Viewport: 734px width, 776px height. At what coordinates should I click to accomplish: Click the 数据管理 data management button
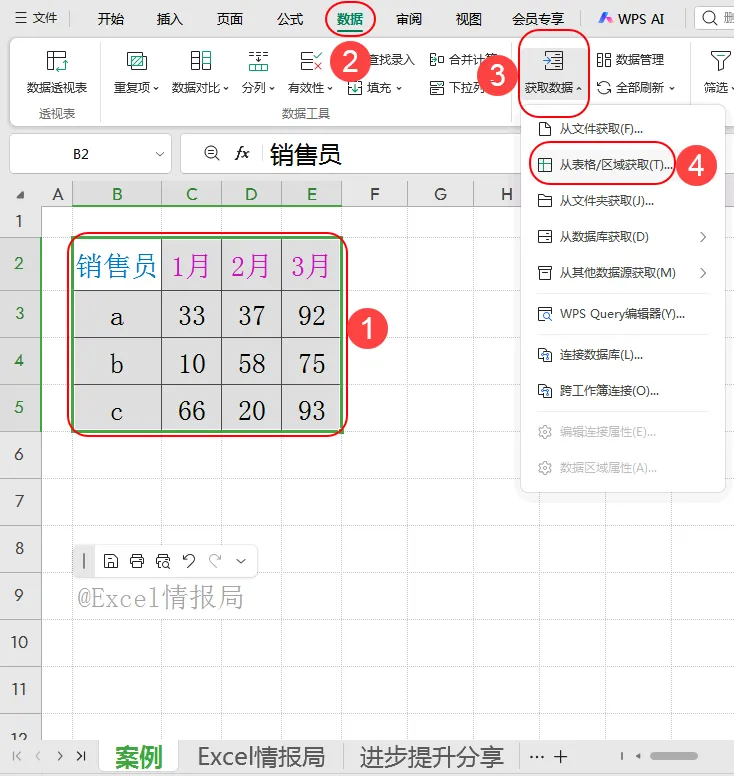pos(630,60)
